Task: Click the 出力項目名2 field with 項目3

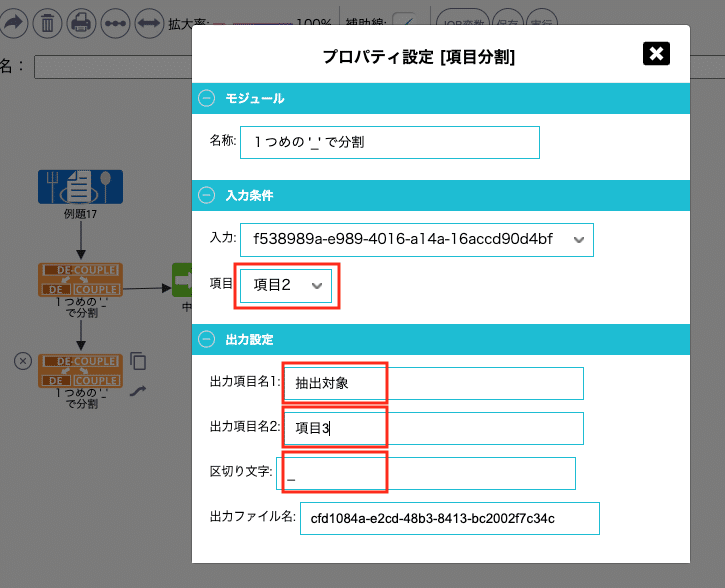Action: [433, 428]
